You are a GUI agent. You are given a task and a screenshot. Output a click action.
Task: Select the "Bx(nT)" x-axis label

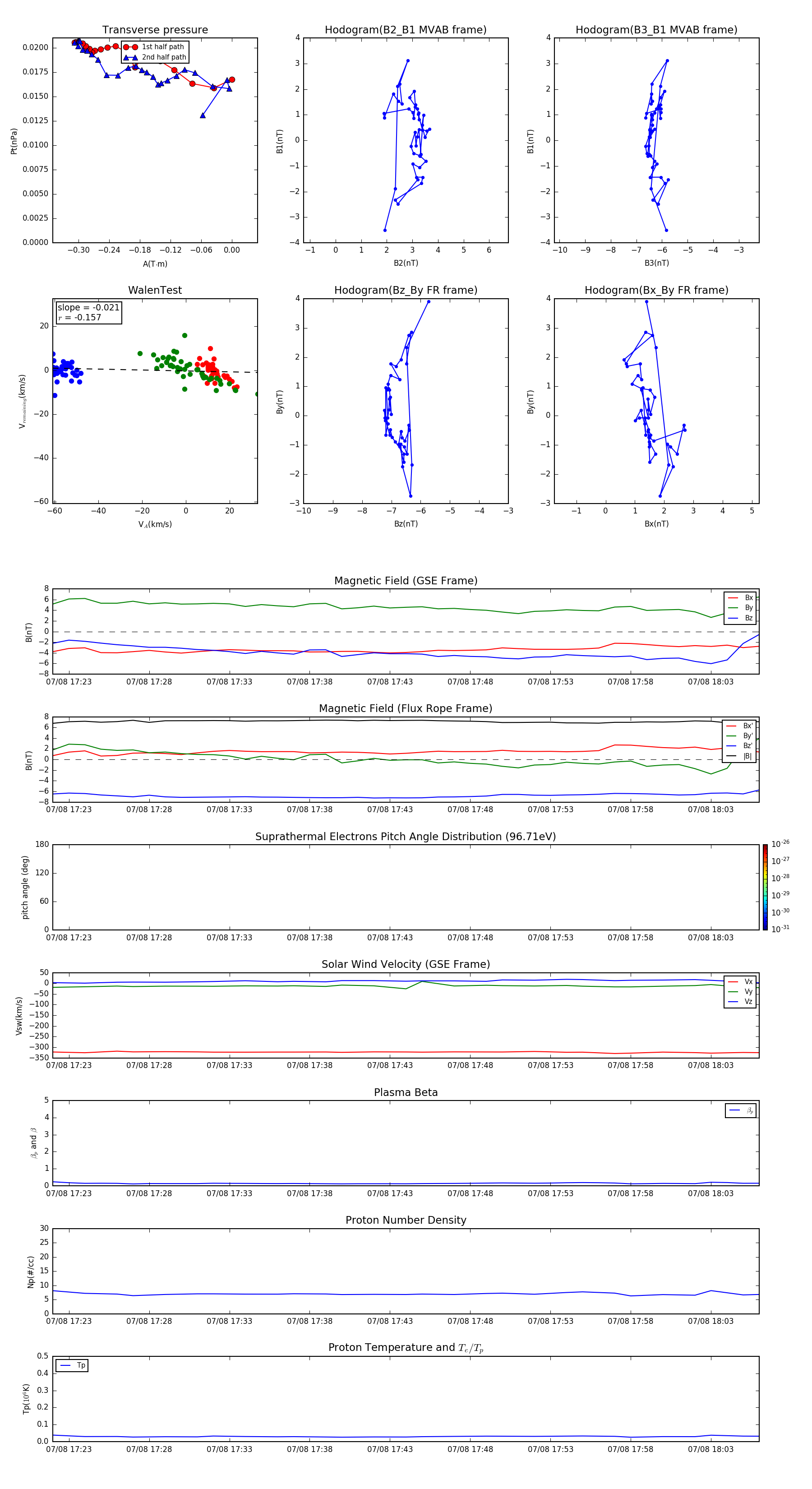(x=656, y=524)
